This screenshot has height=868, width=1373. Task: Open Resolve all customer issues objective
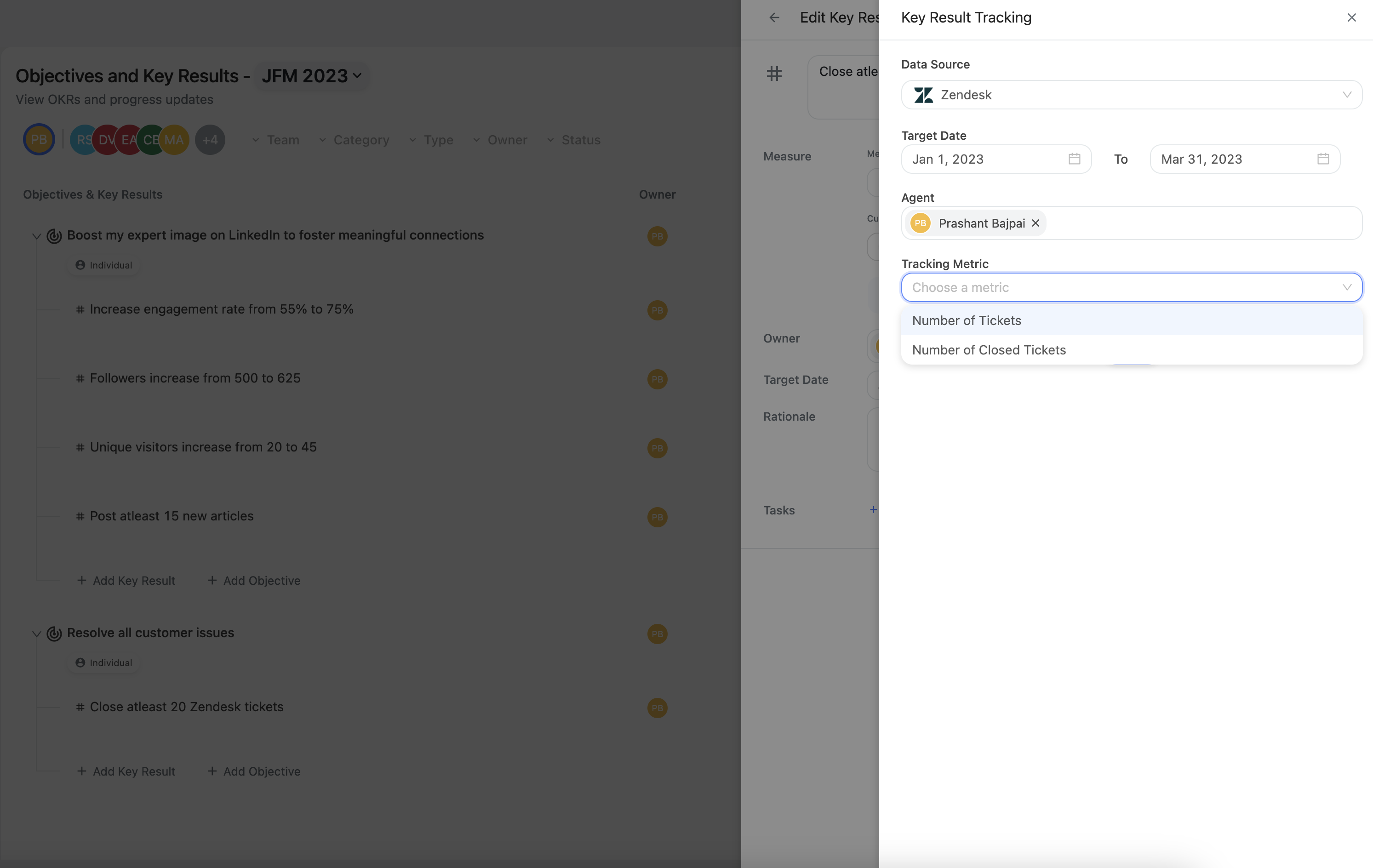pos(150,633)
